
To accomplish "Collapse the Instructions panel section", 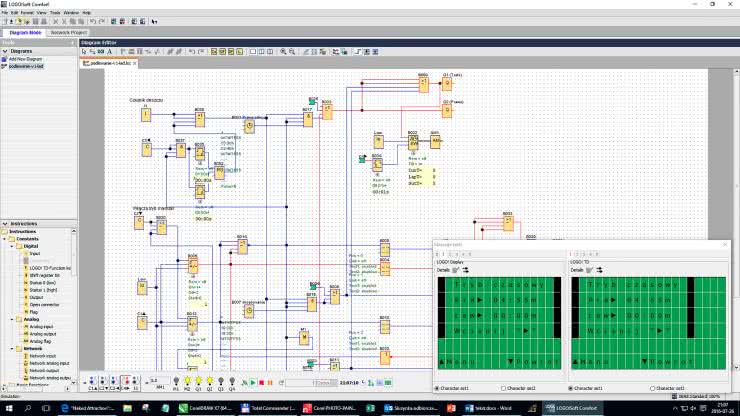I will (4, 224).
